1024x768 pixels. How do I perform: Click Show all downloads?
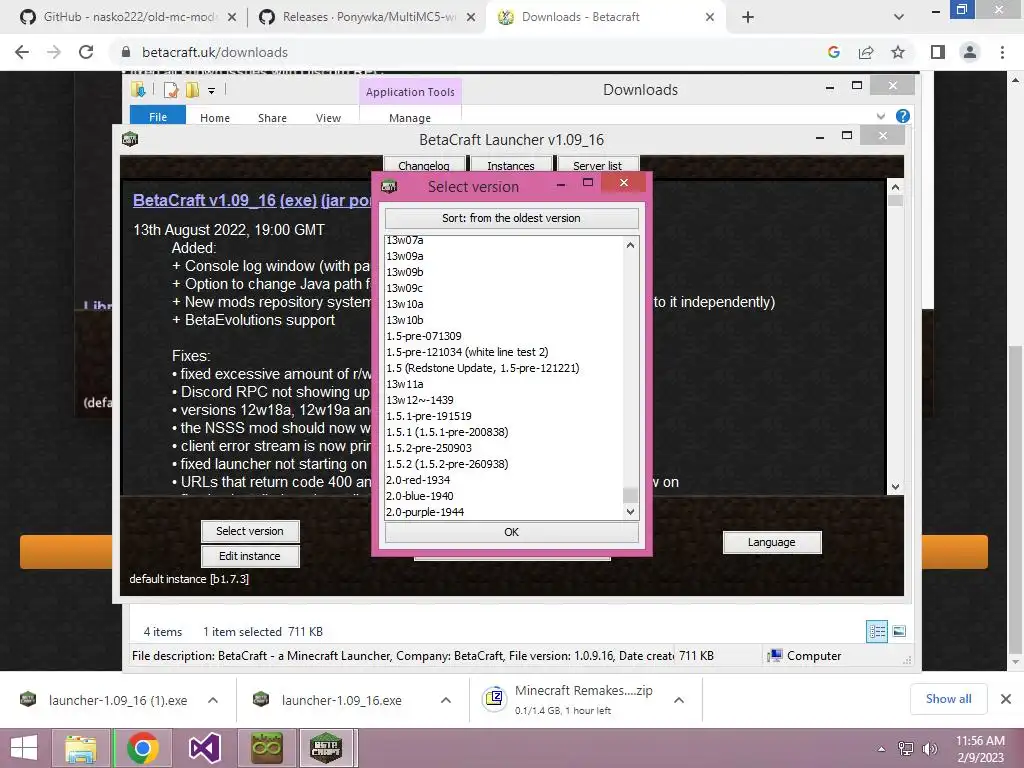948,699
